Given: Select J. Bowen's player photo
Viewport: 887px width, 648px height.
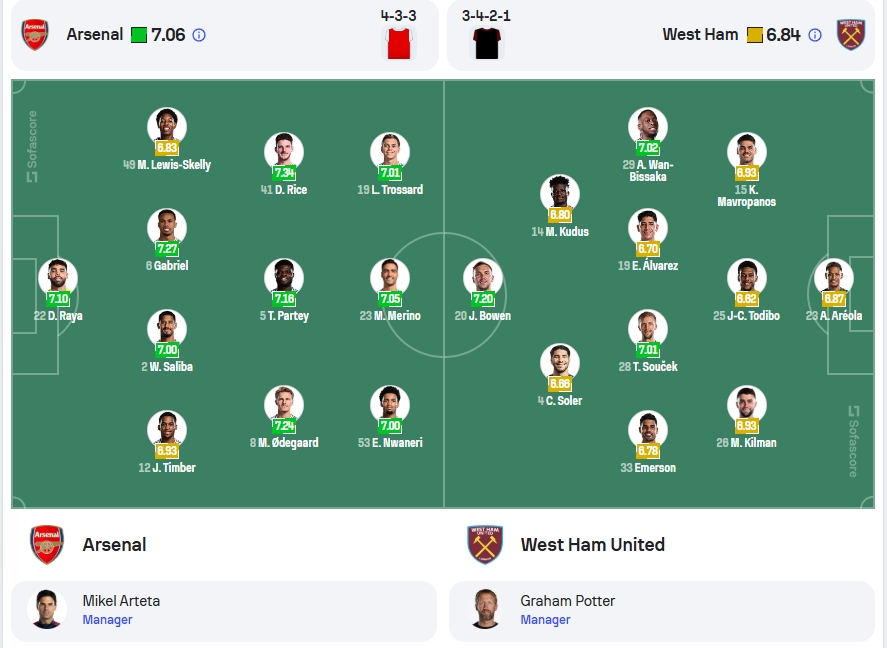Looking at the screenshot, I should coord(483,278).
